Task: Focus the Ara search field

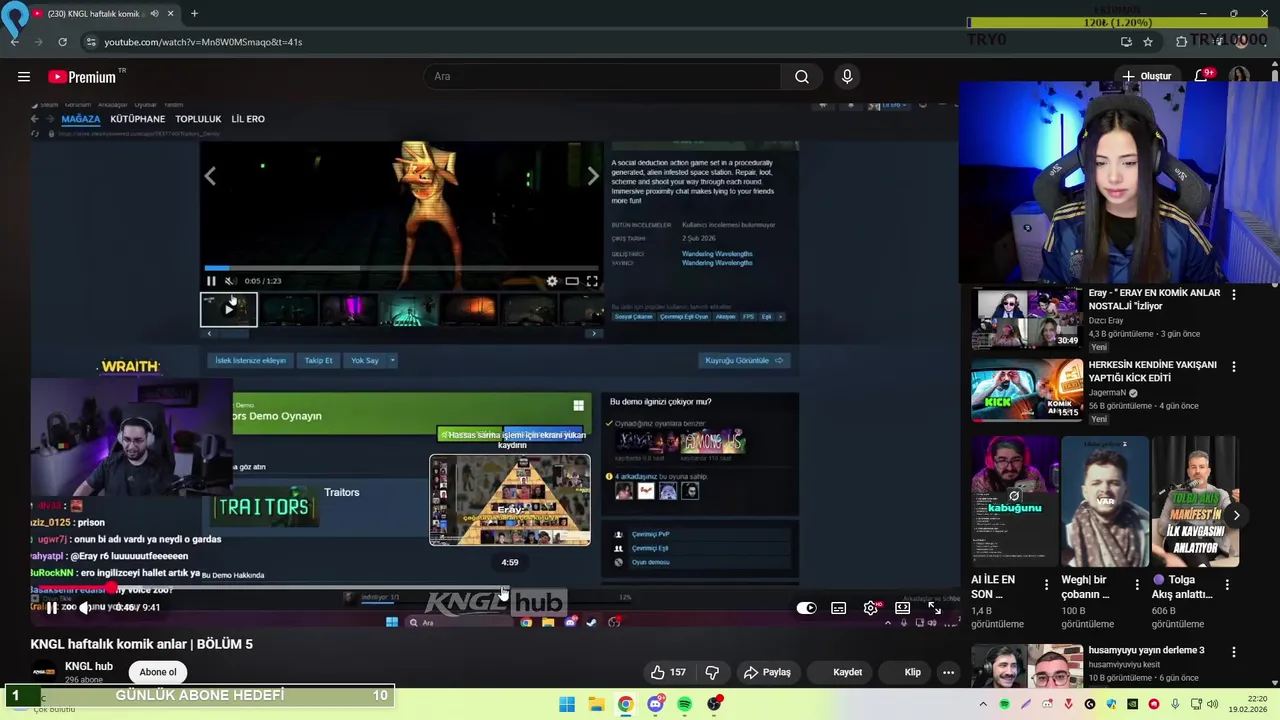Action: [x=603, y=76]
